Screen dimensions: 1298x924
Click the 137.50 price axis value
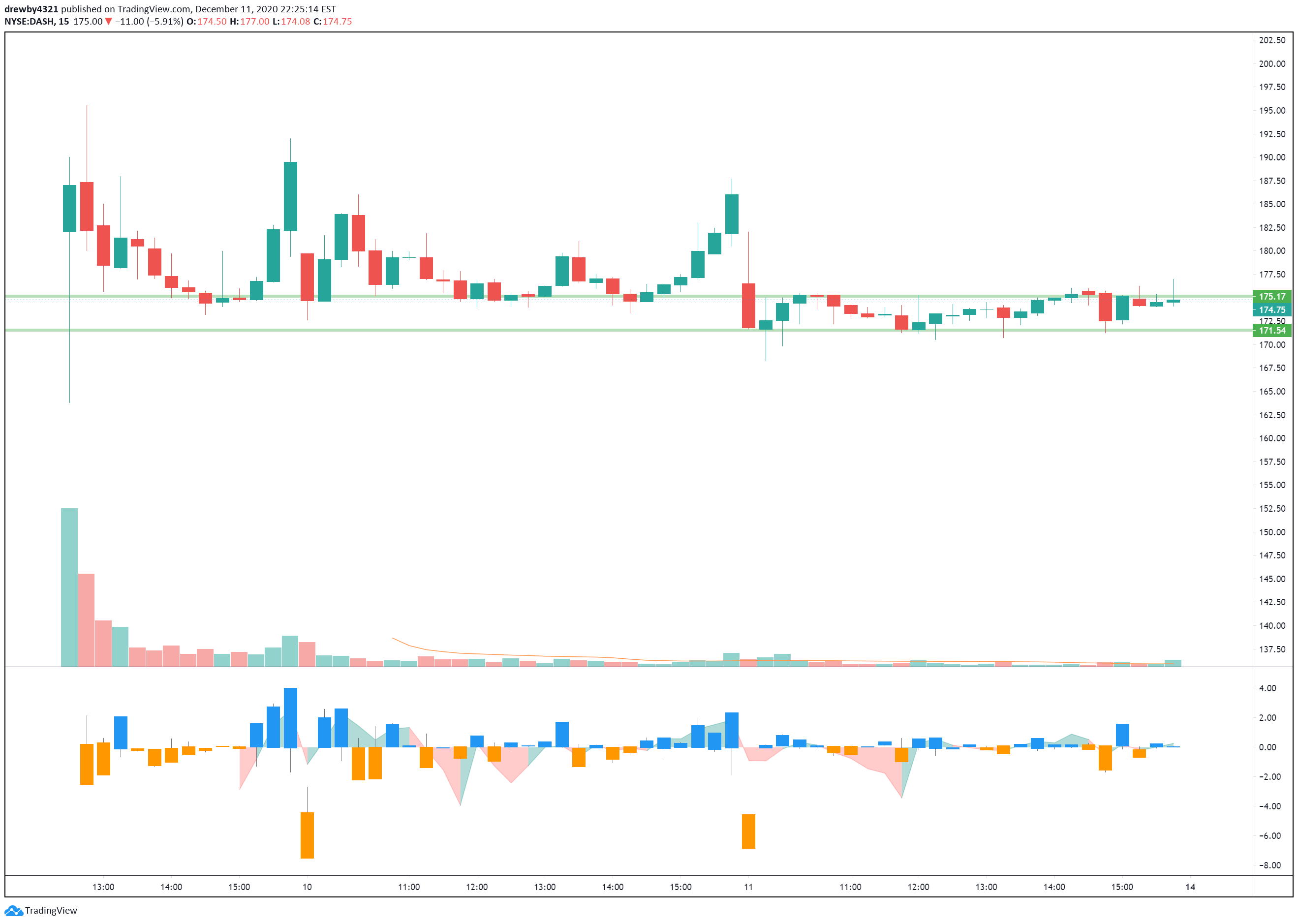point(1272,649)
